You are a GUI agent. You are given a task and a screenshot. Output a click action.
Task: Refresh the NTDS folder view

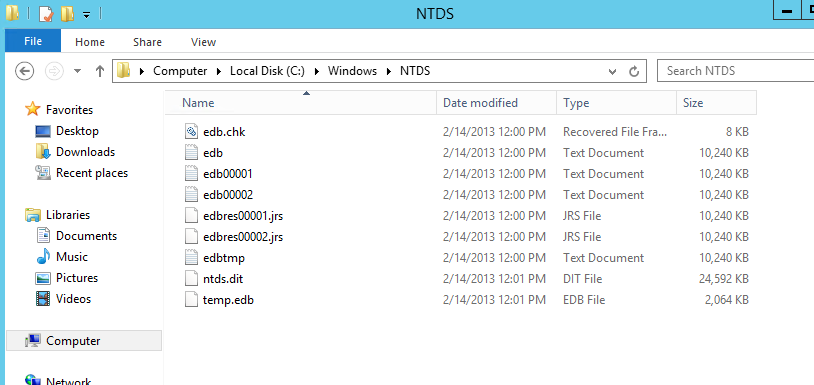(x=633, y=71)
